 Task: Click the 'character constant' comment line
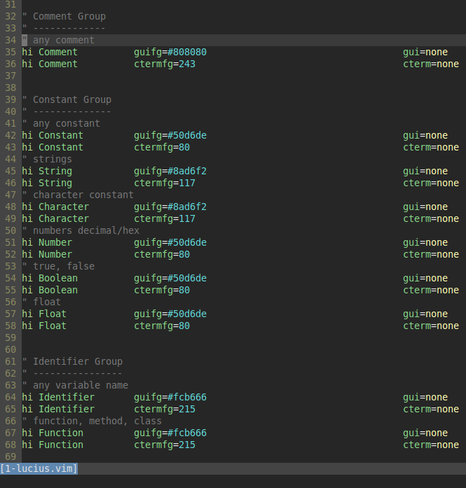tap(78, 195)
